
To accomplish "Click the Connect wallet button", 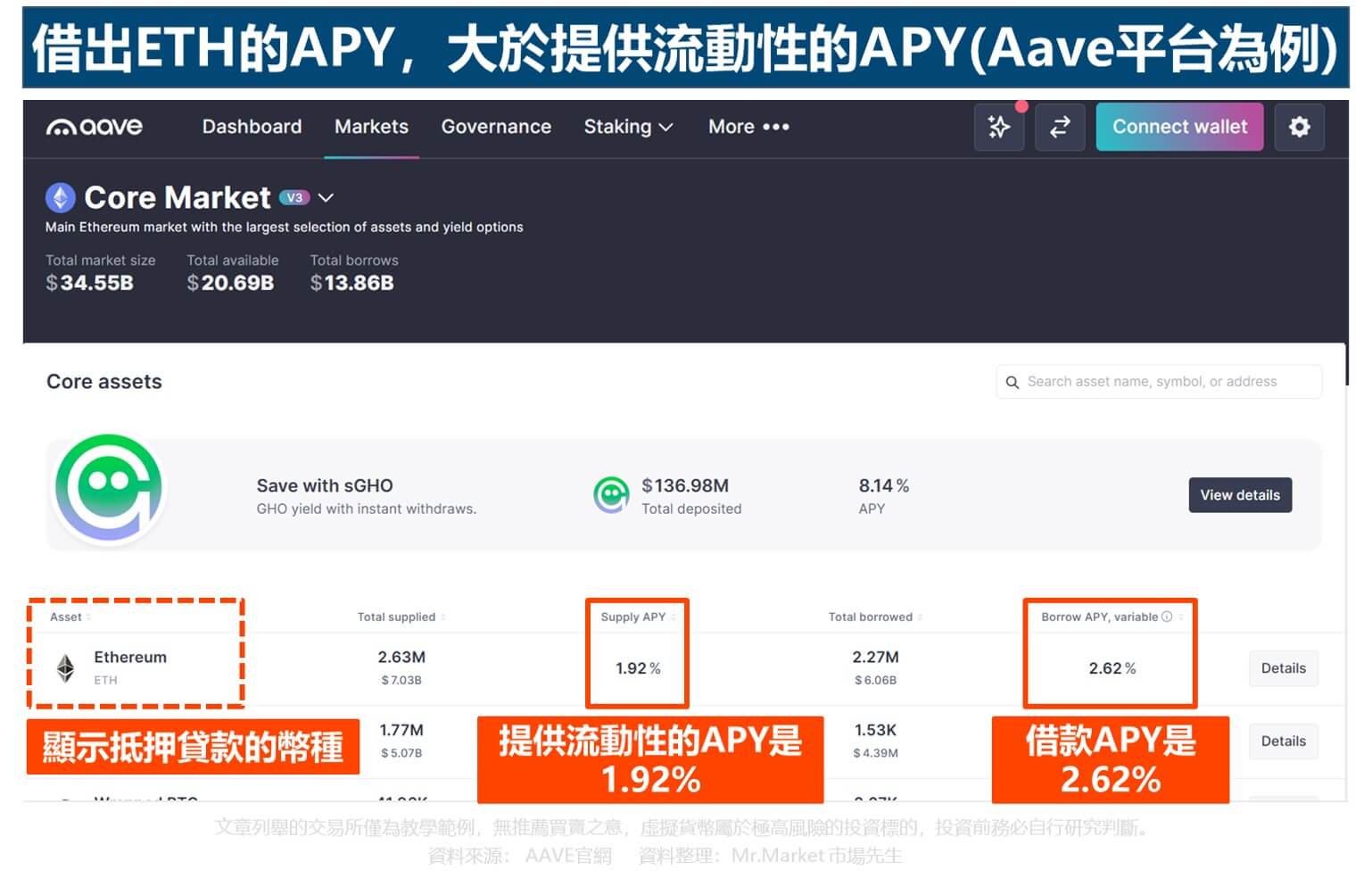I will (1179, 127).
